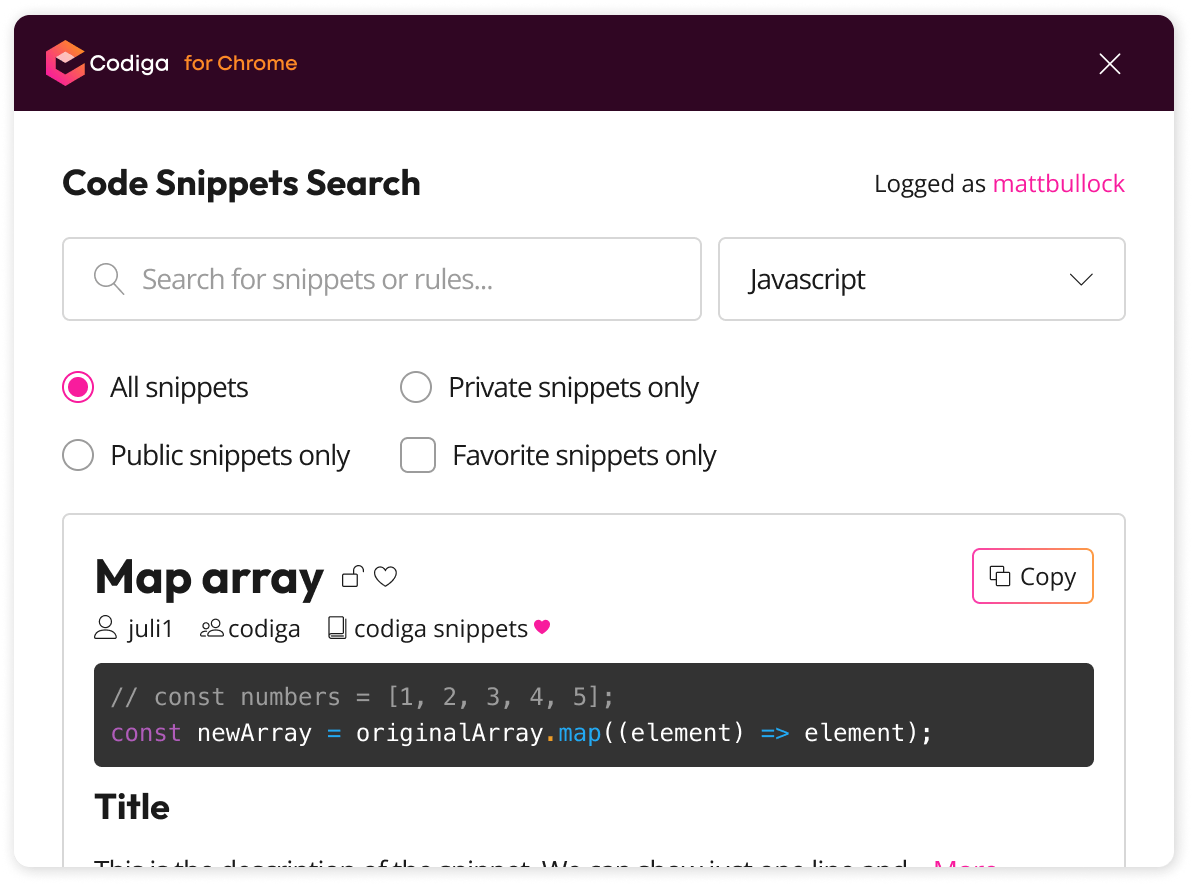Viewport: 1192px width, 884px height.
Task: Click the Map array snippet title
Action: coord(209,578)
